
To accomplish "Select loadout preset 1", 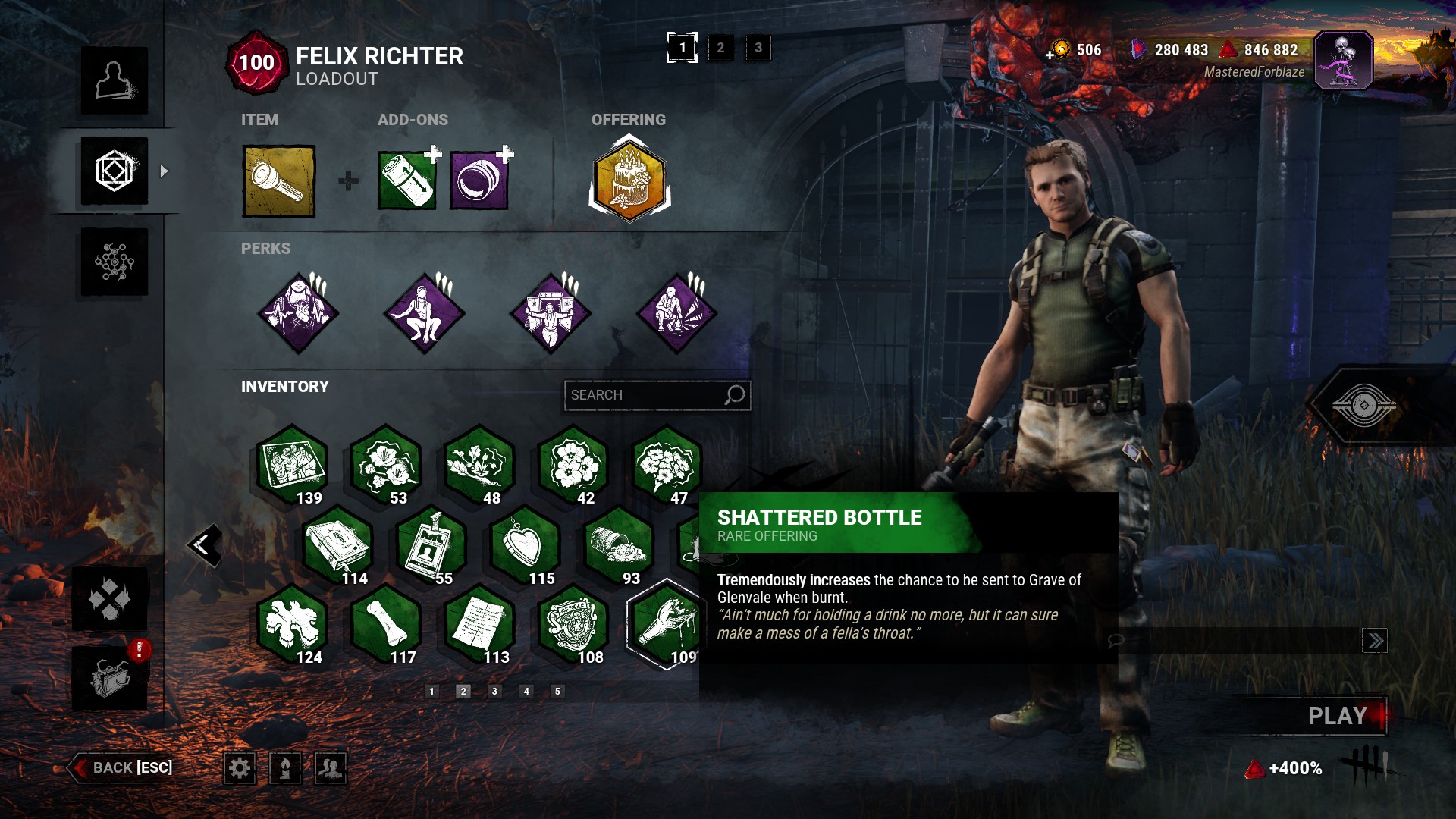I will (x=682, y=48).
